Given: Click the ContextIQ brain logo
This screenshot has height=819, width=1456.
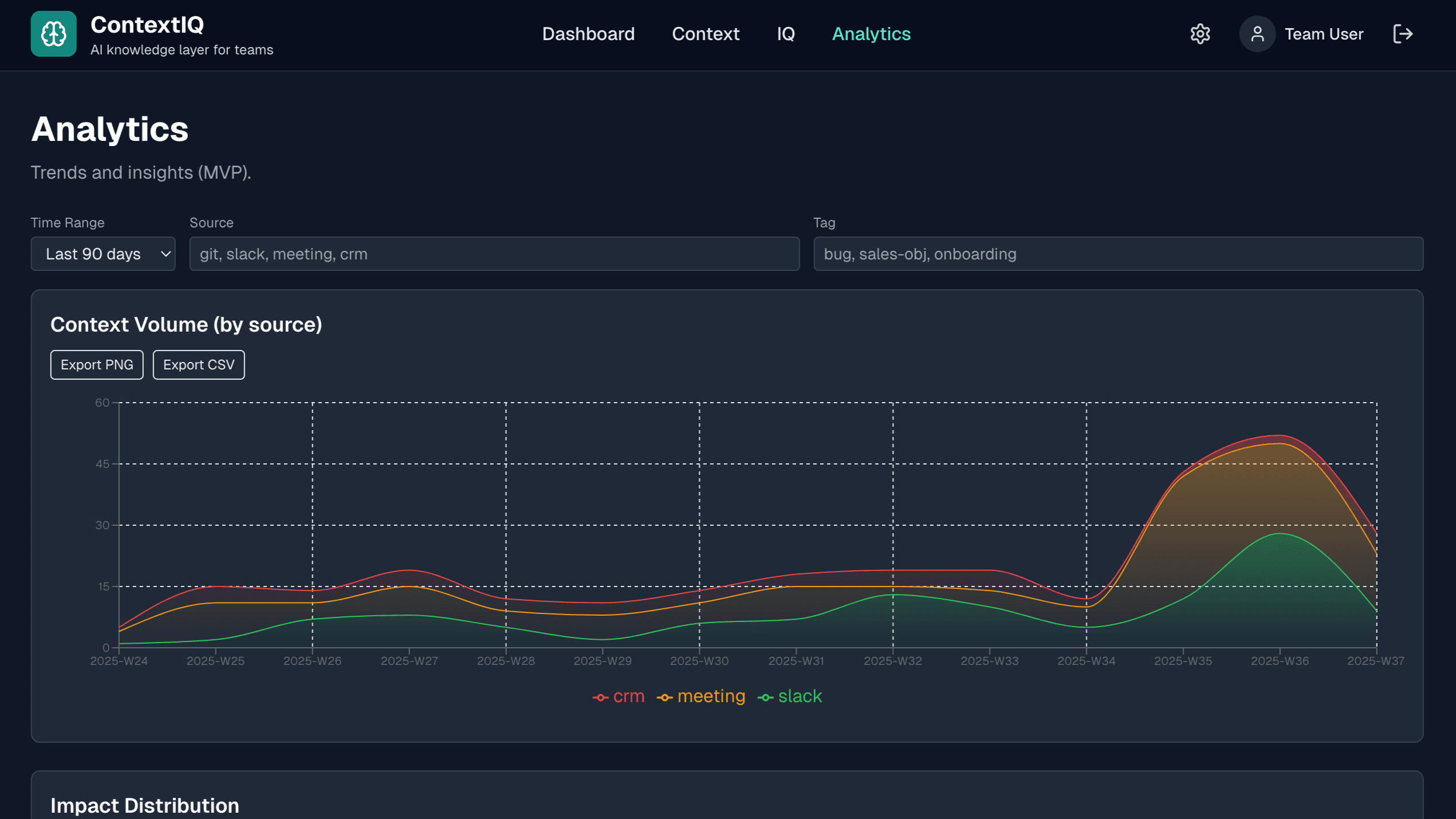Looking at the screenshot, I should click(x=53, y=34).
